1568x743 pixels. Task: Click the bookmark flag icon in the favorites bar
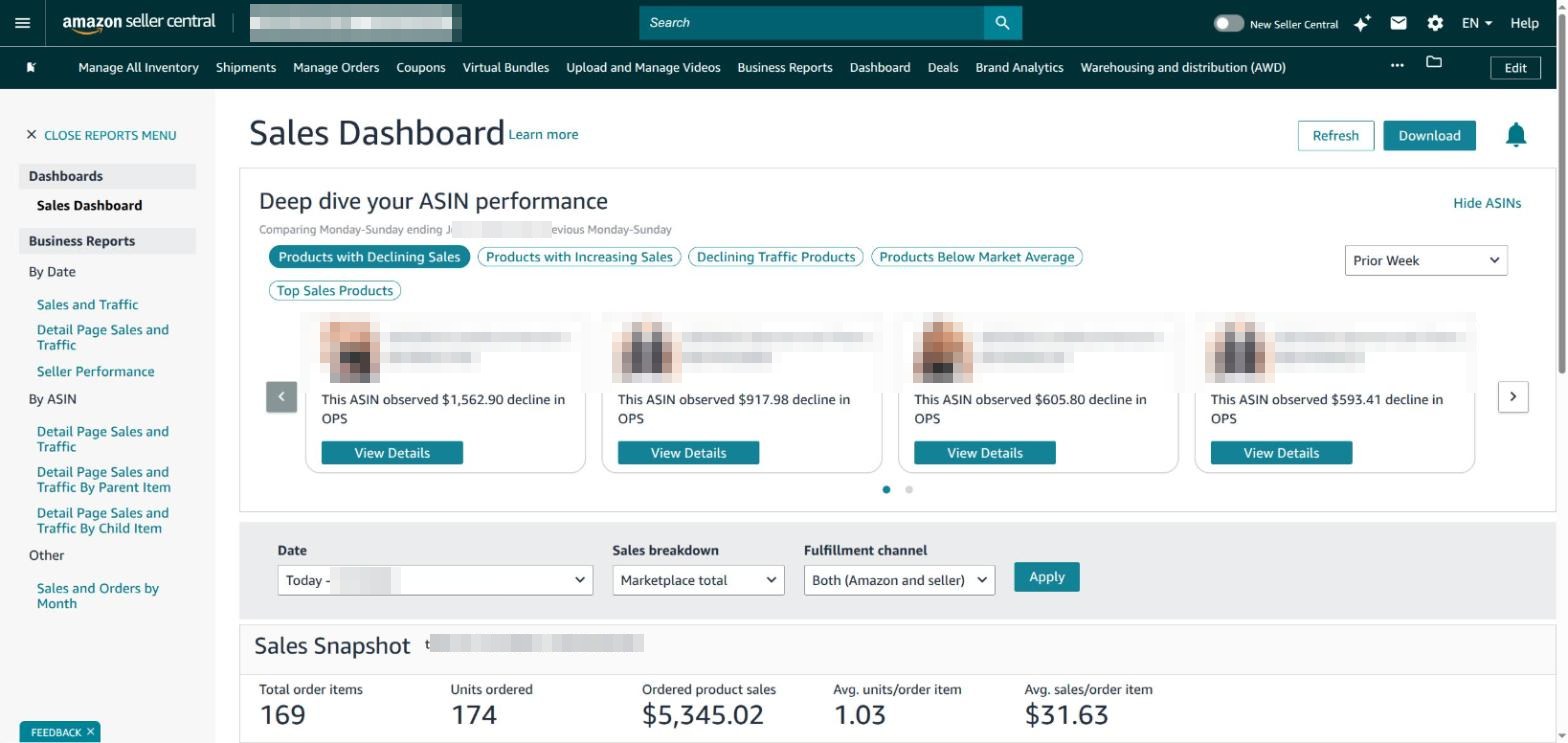pos(31,67)
